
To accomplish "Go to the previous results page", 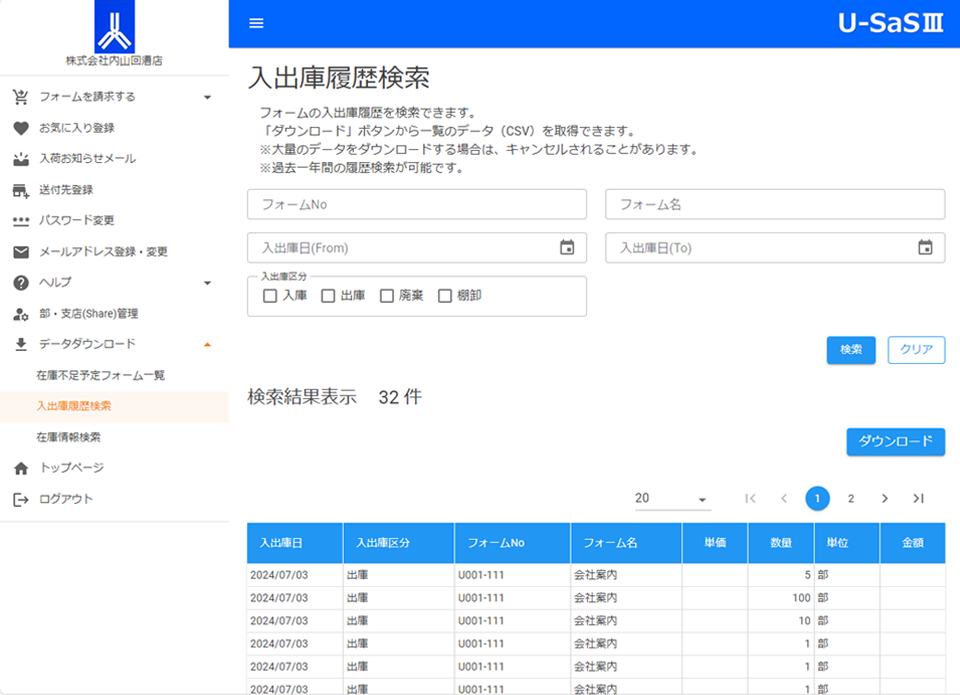I will click(x=784, y=498).
